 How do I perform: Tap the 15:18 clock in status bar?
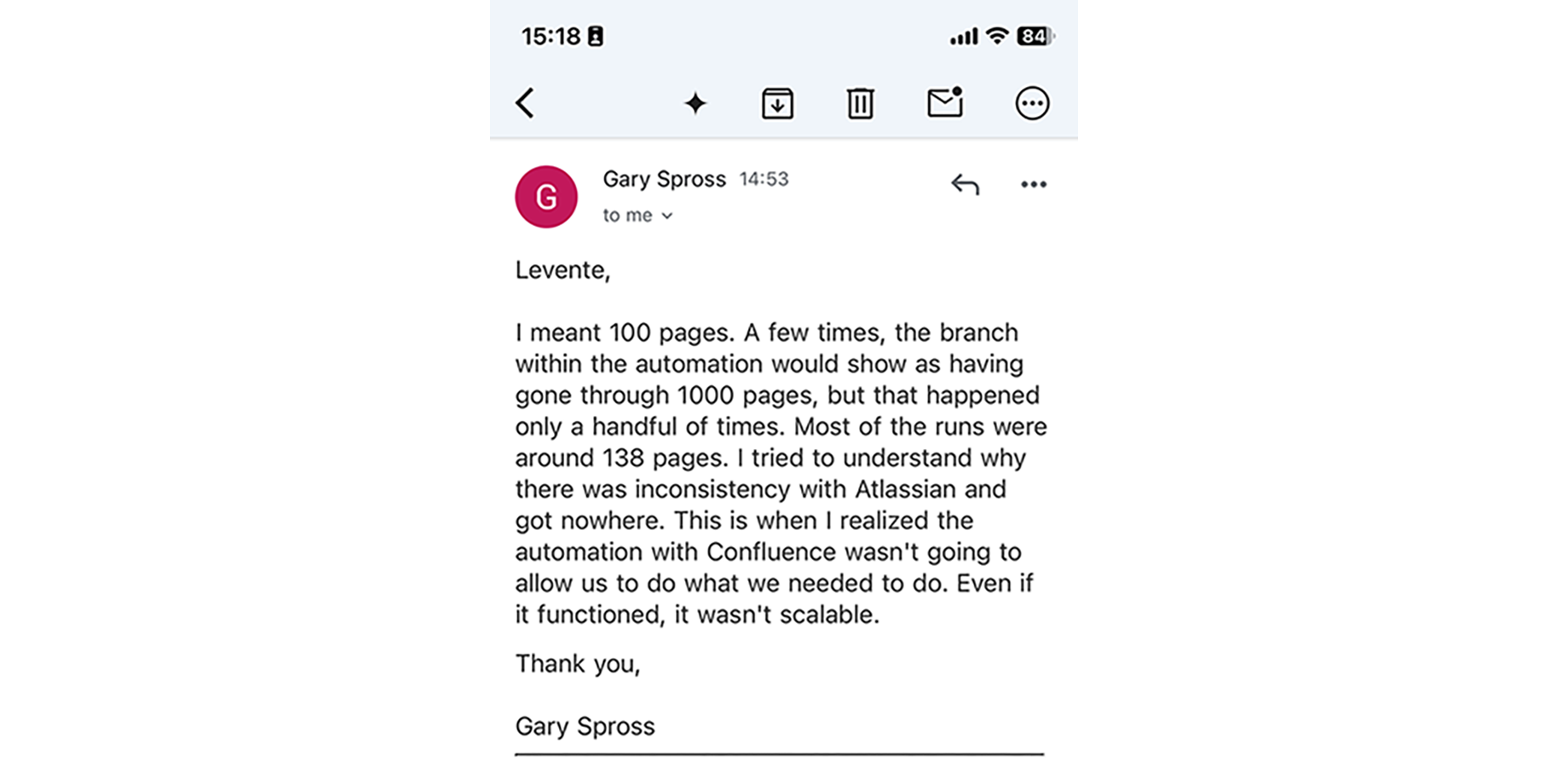[x=551, y=37]
